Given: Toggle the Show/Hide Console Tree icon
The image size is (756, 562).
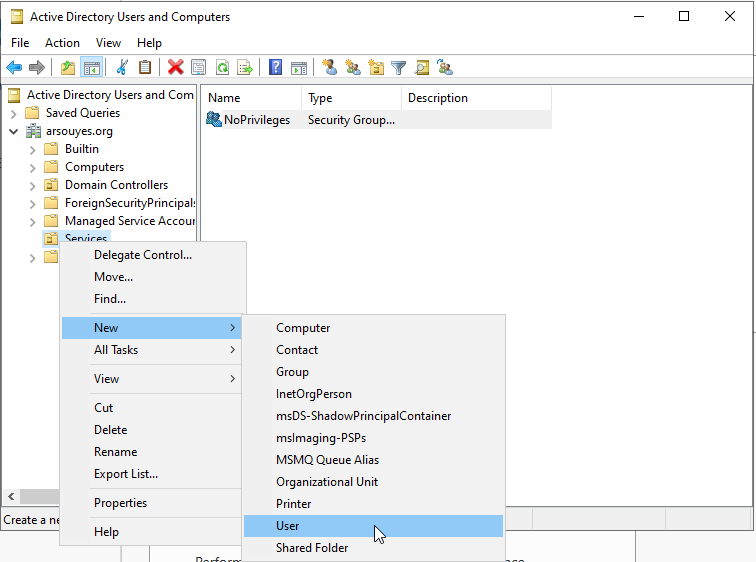Looking at the screenshot, I should (x=92, y=67).
